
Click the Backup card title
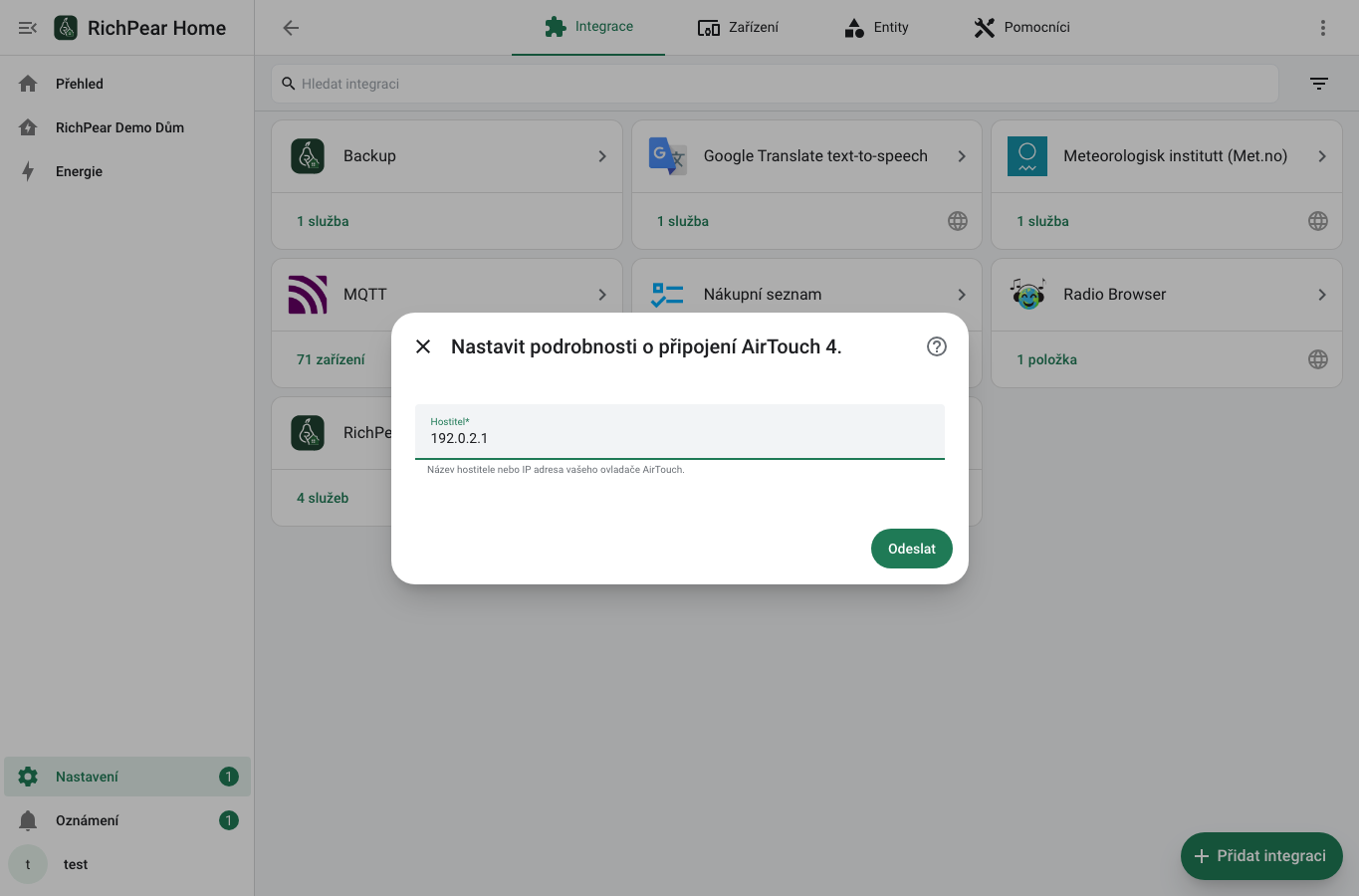[369, 156]
